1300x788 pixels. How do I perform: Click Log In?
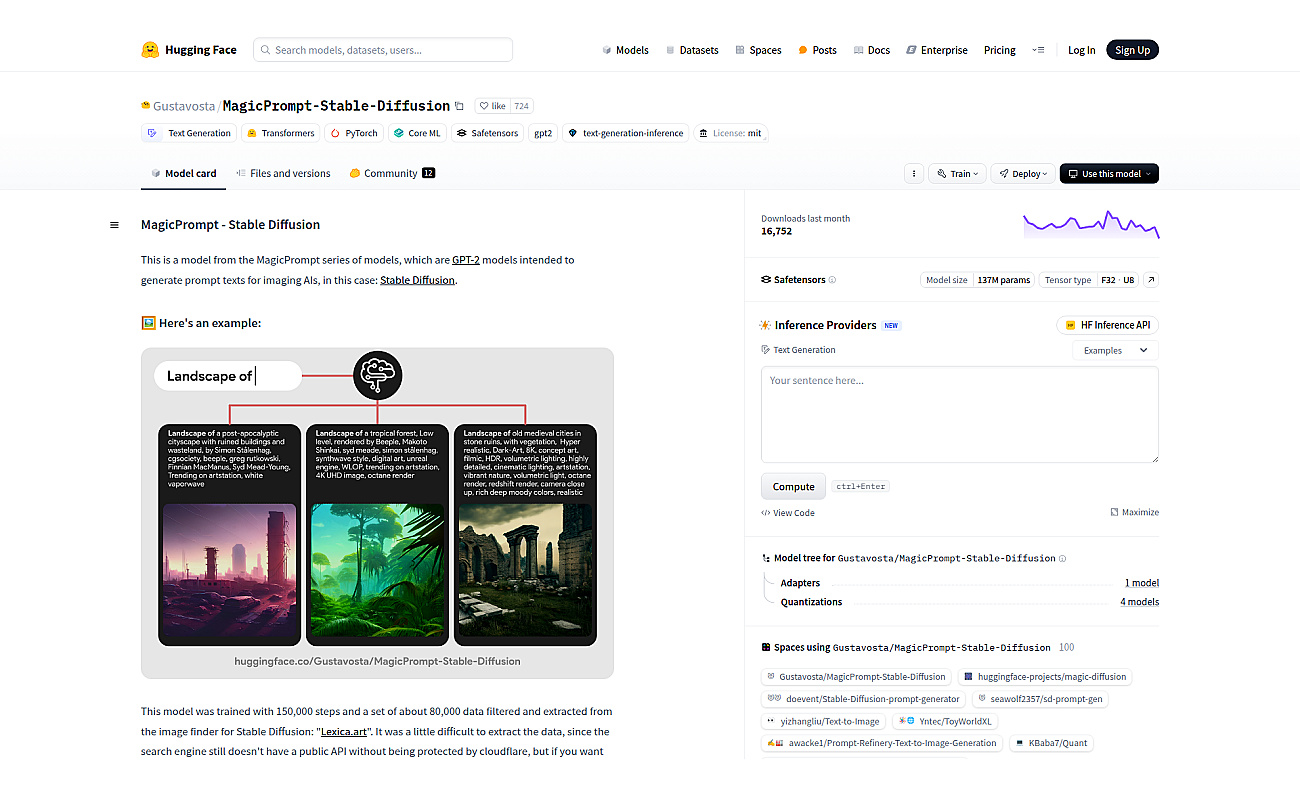click(1081, 50)
